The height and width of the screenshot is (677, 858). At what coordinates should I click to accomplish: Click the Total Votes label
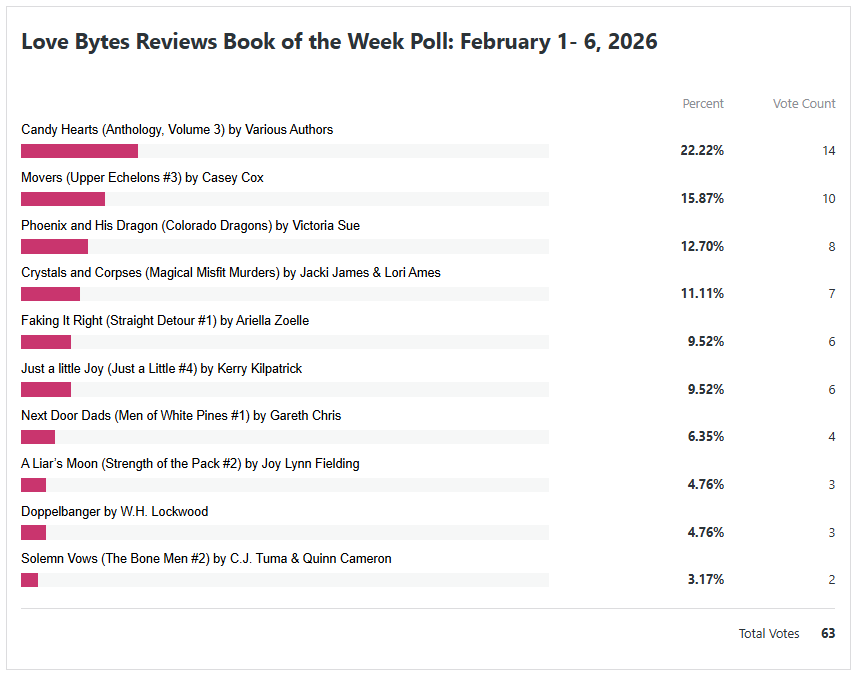769,634
